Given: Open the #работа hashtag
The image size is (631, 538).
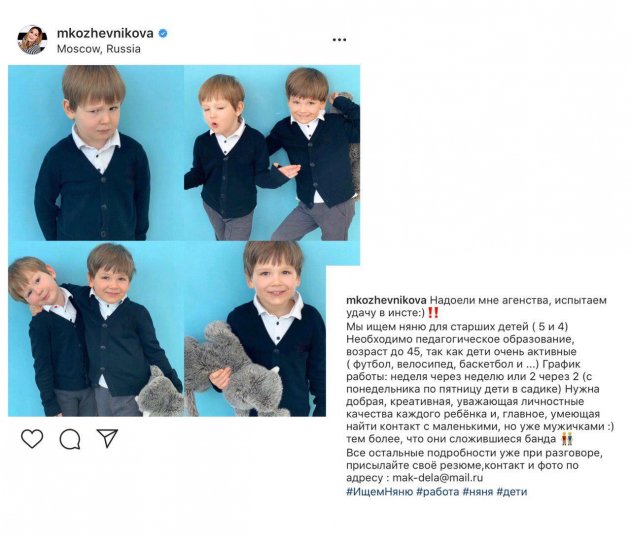Looking at the screenshot, I should click(x=437, y=492).
